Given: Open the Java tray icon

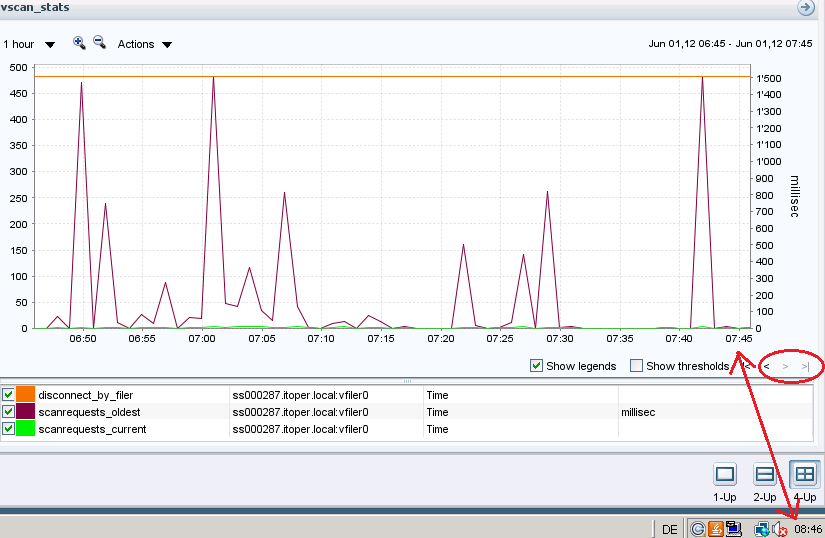Looking at the screenshot, I should [x=715, y=529].
